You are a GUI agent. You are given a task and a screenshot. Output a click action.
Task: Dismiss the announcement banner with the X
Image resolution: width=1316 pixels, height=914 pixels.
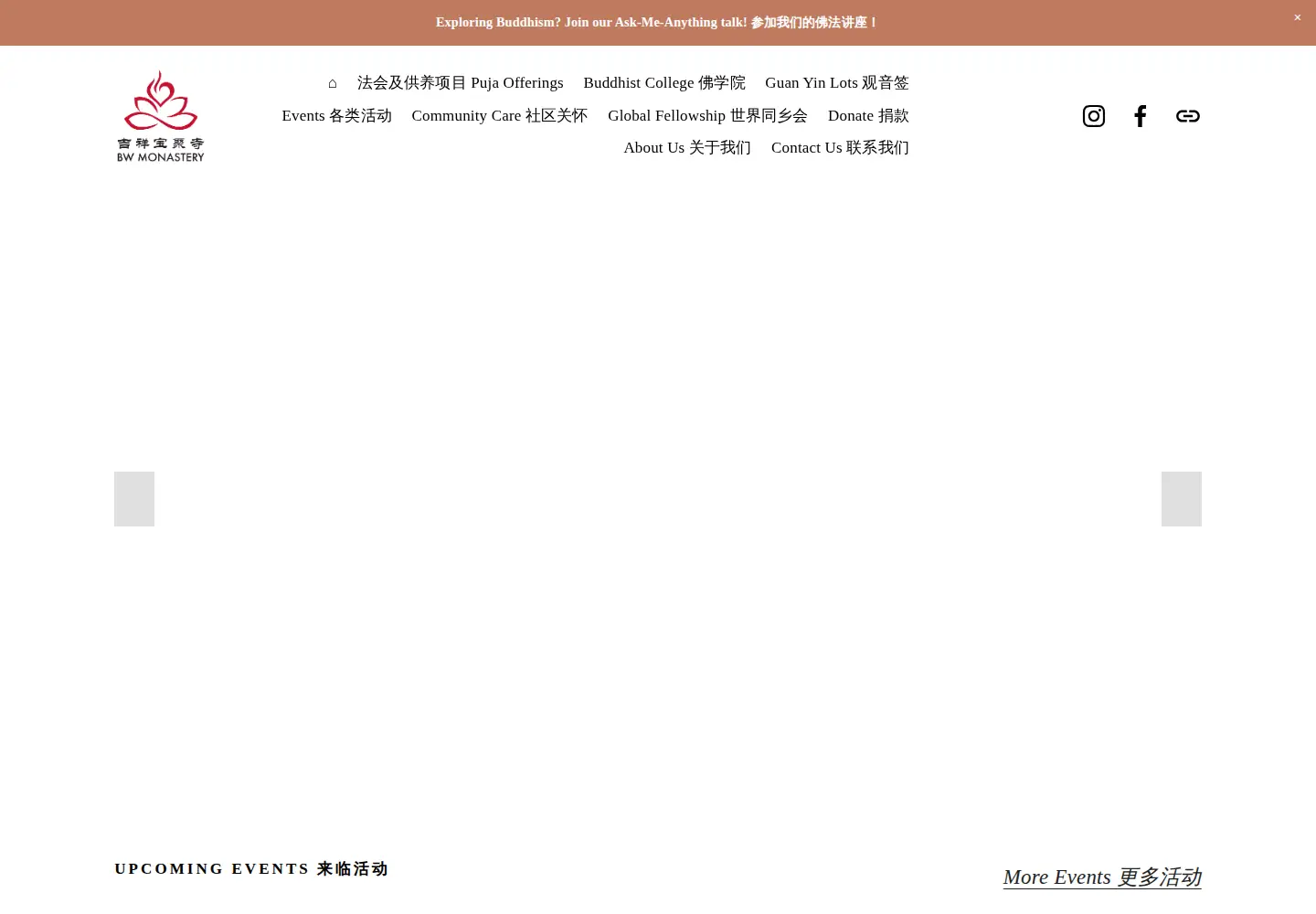[x=1297, y=17]
